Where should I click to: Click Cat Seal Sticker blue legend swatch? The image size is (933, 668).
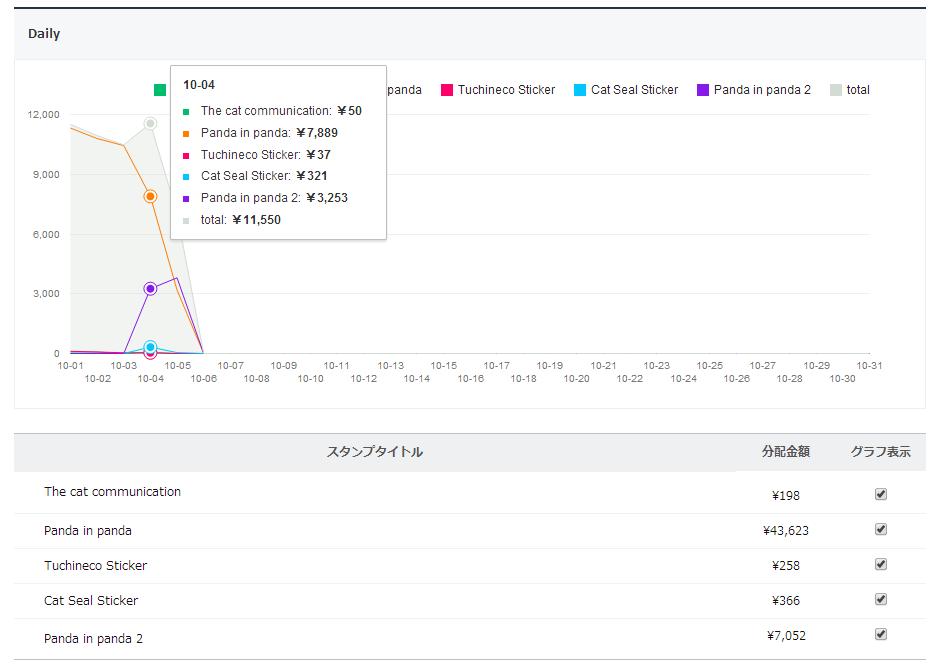coord(580,90)
